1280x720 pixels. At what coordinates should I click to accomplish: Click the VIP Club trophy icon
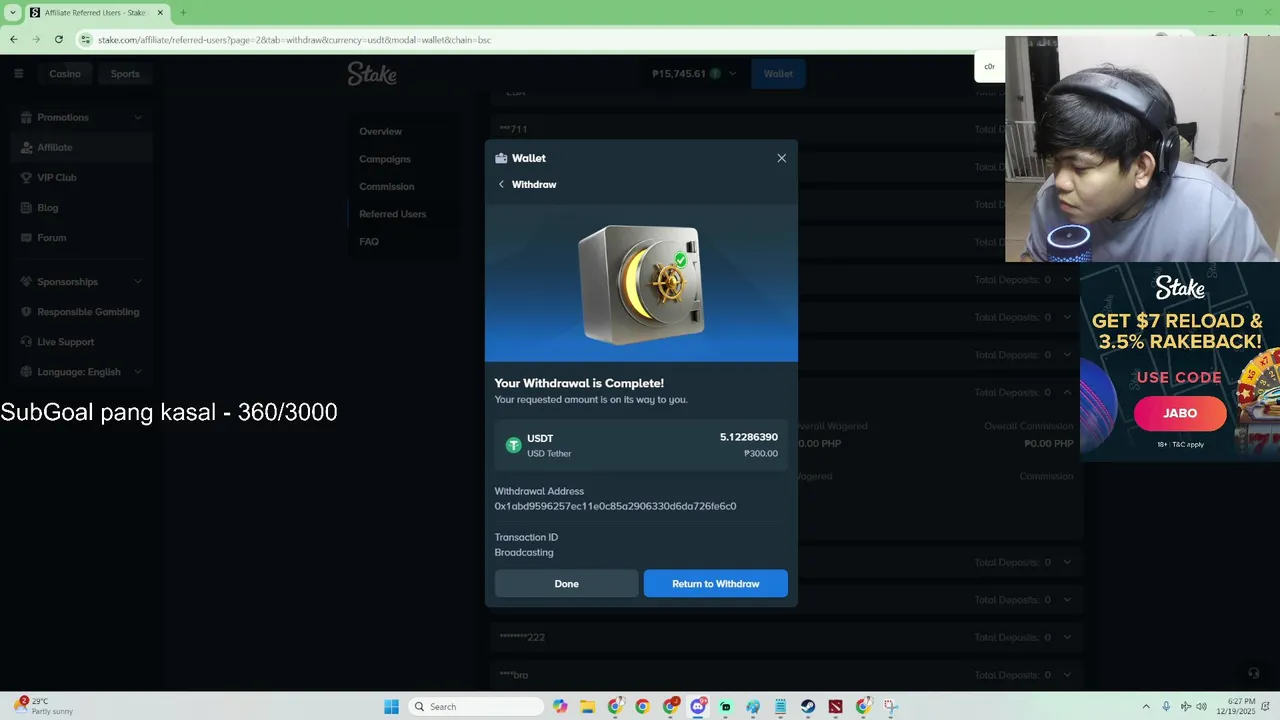coord(28,177)
